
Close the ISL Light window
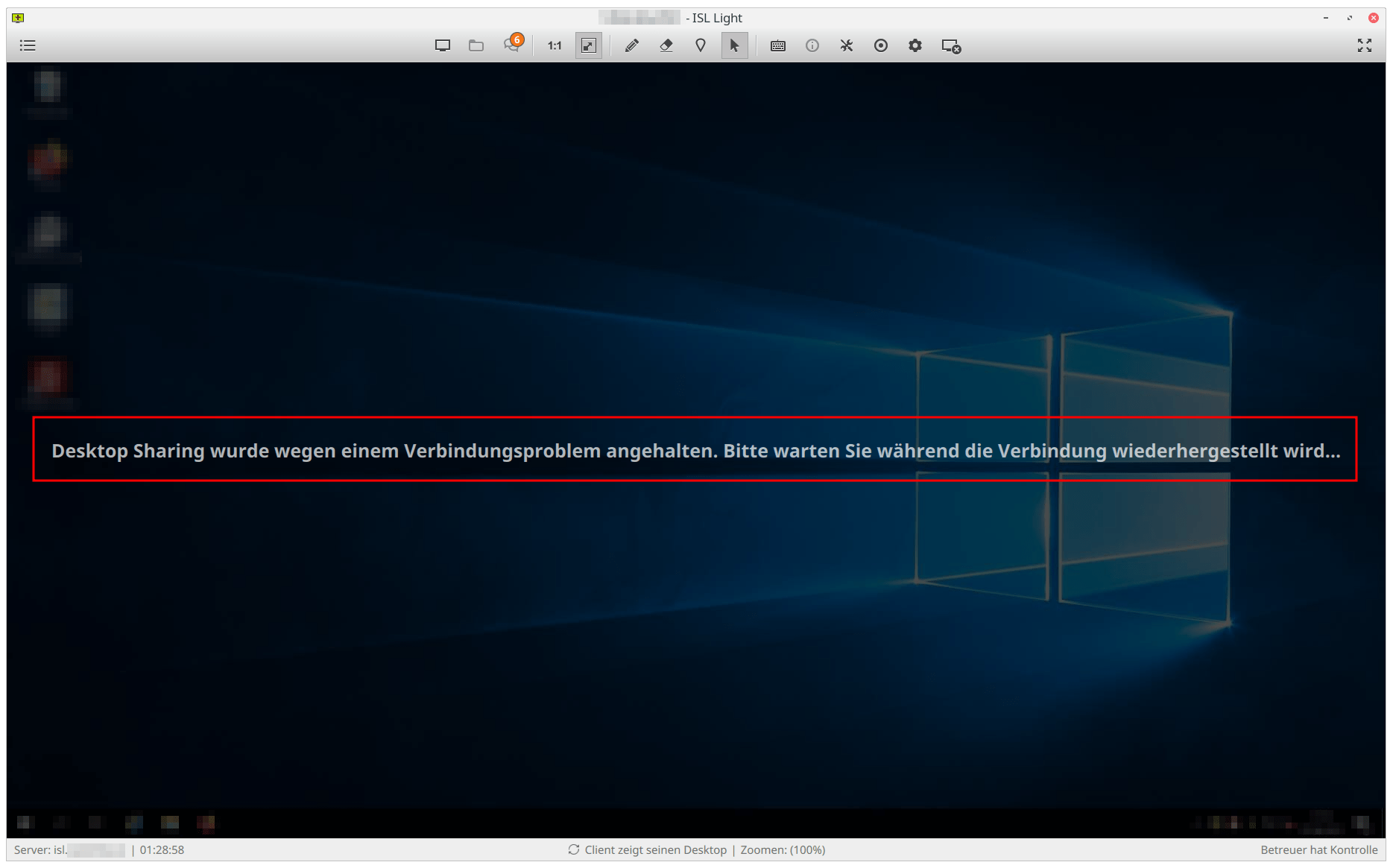click(1374, 18)
